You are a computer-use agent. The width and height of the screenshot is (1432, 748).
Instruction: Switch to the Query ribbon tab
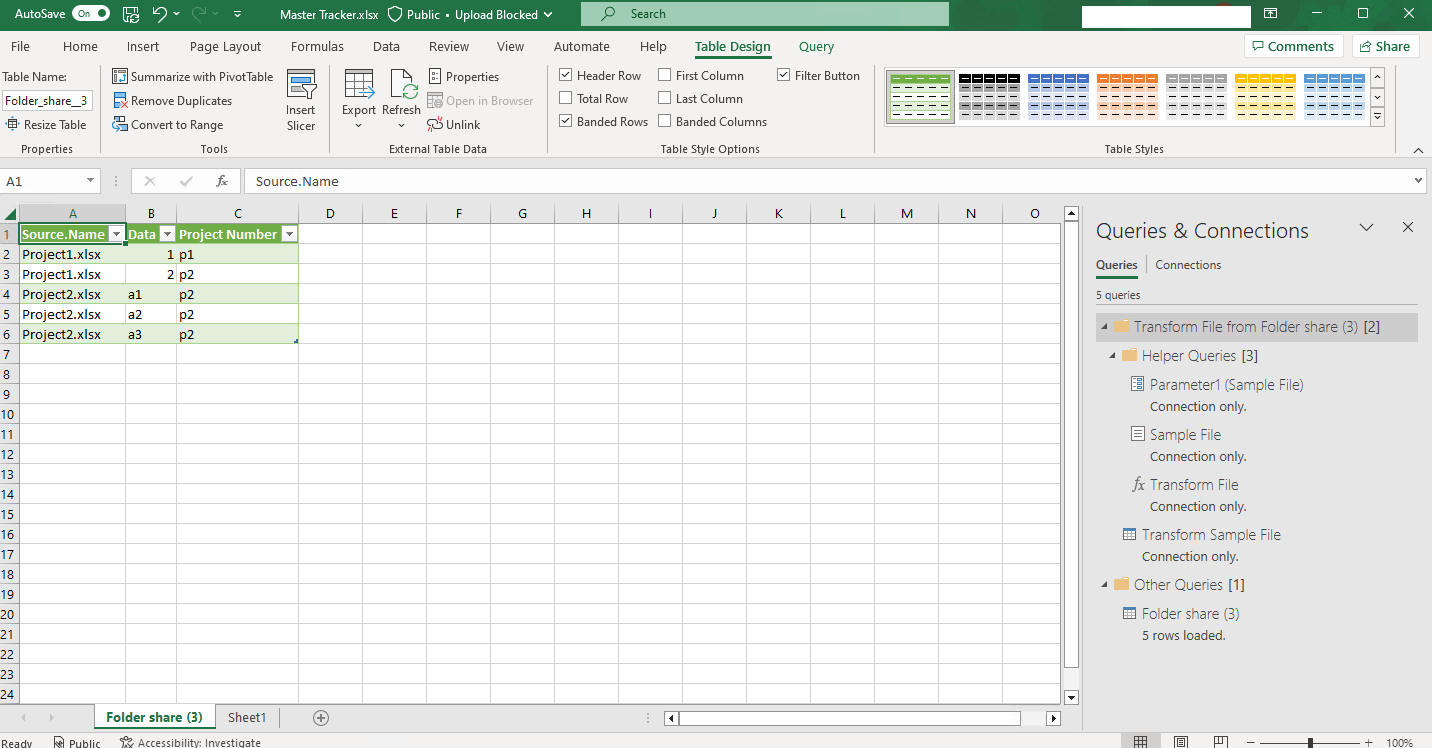pyautogui.click(x=816, y=46)
